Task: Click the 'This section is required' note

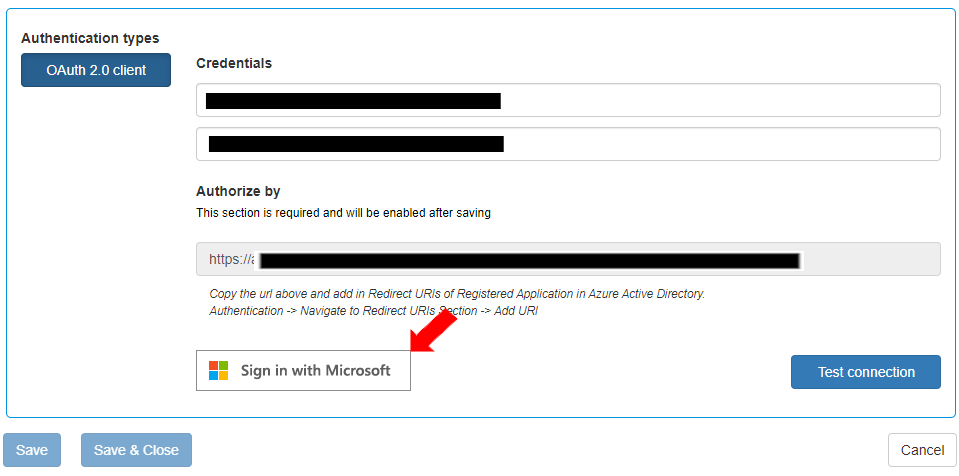Action: (343, 213)
